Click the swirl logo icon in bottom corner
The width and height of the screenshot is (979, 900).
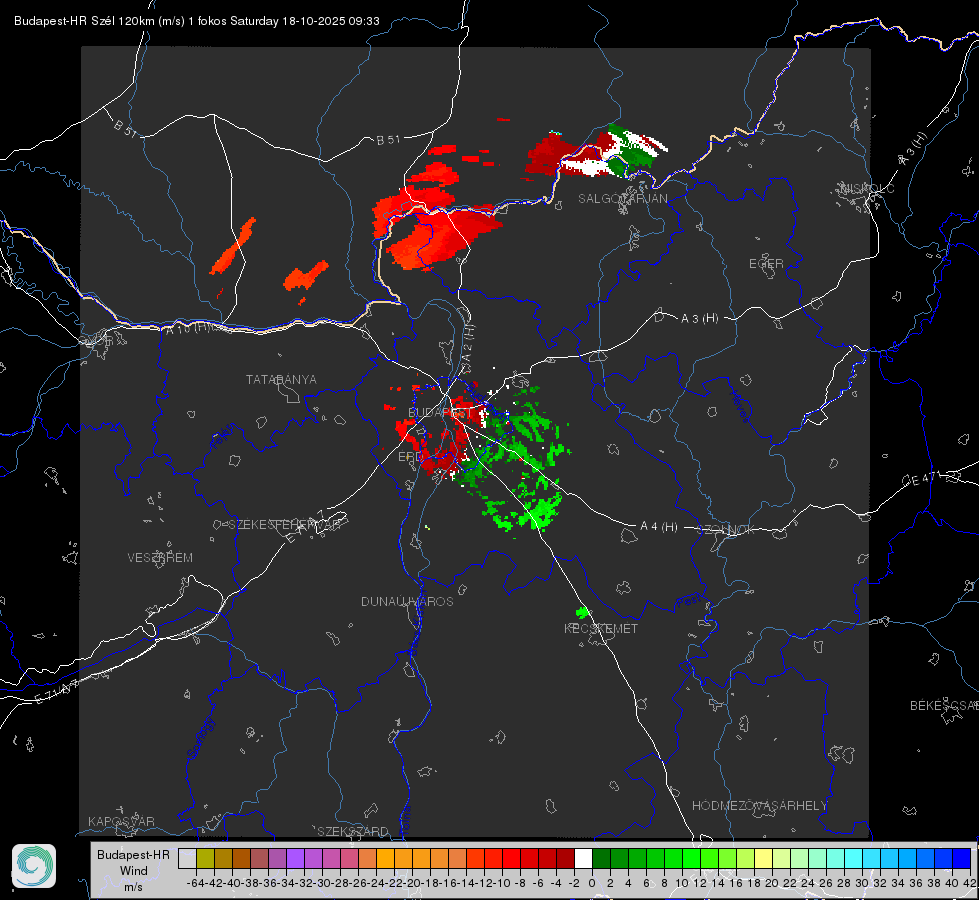[34, 866]
